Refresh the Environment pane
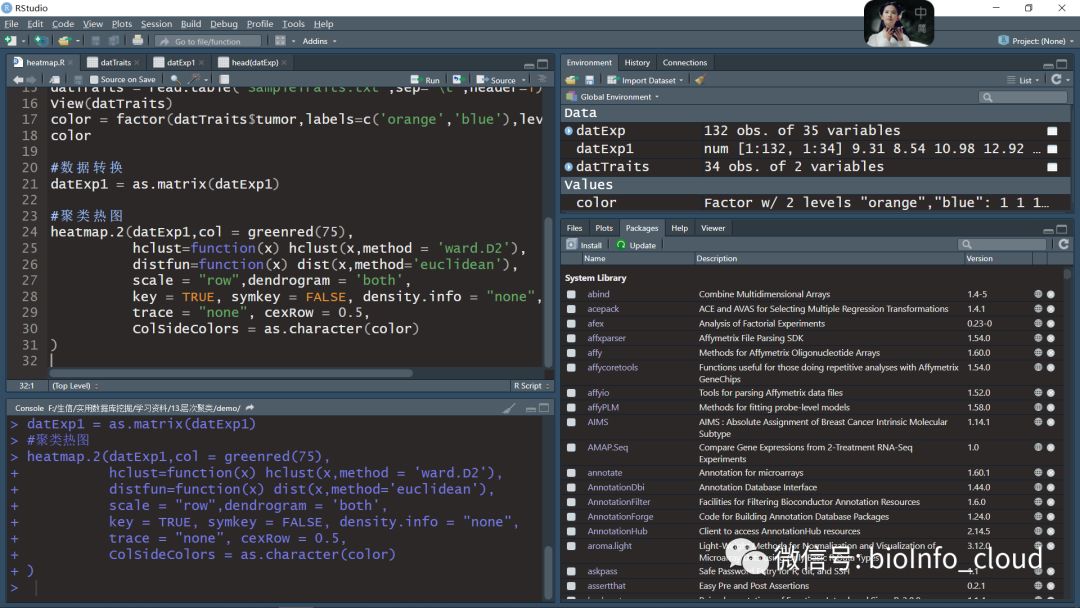This screenshot has height=608, width=1080. pos(1057,80)
